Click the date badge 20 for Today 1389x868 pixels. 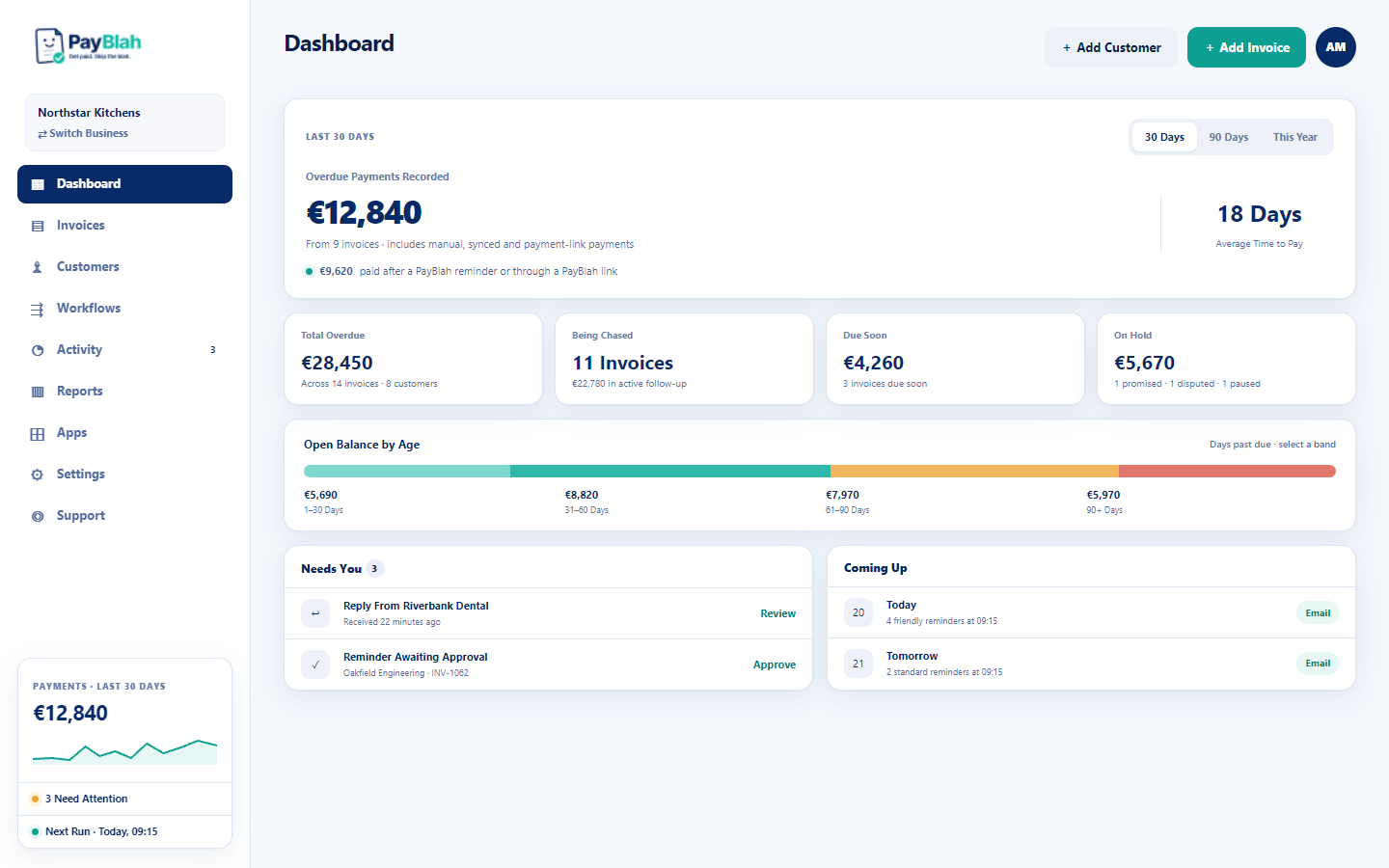(858, 612)
